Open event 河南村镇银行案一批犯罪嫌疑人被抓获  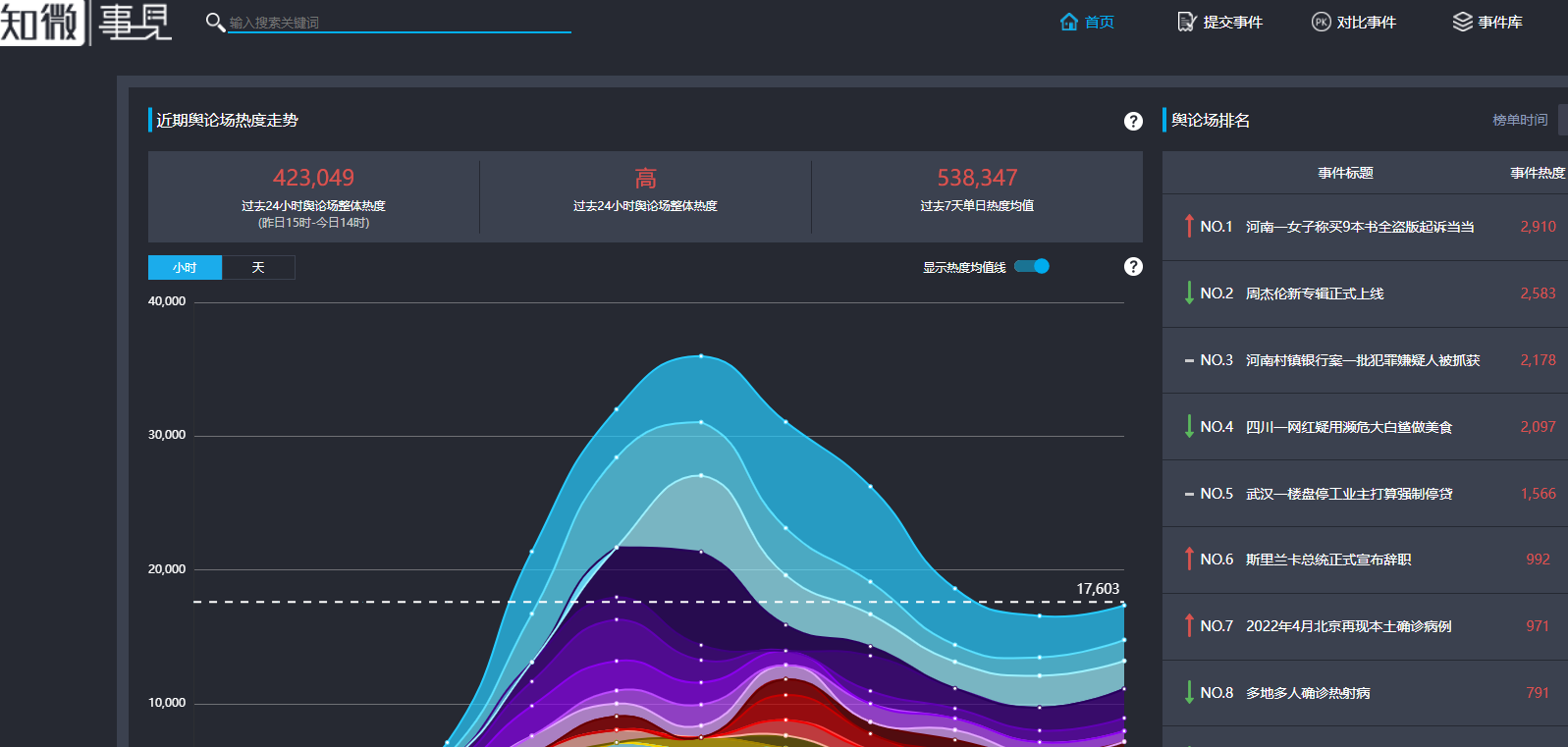click(1363, 360)
